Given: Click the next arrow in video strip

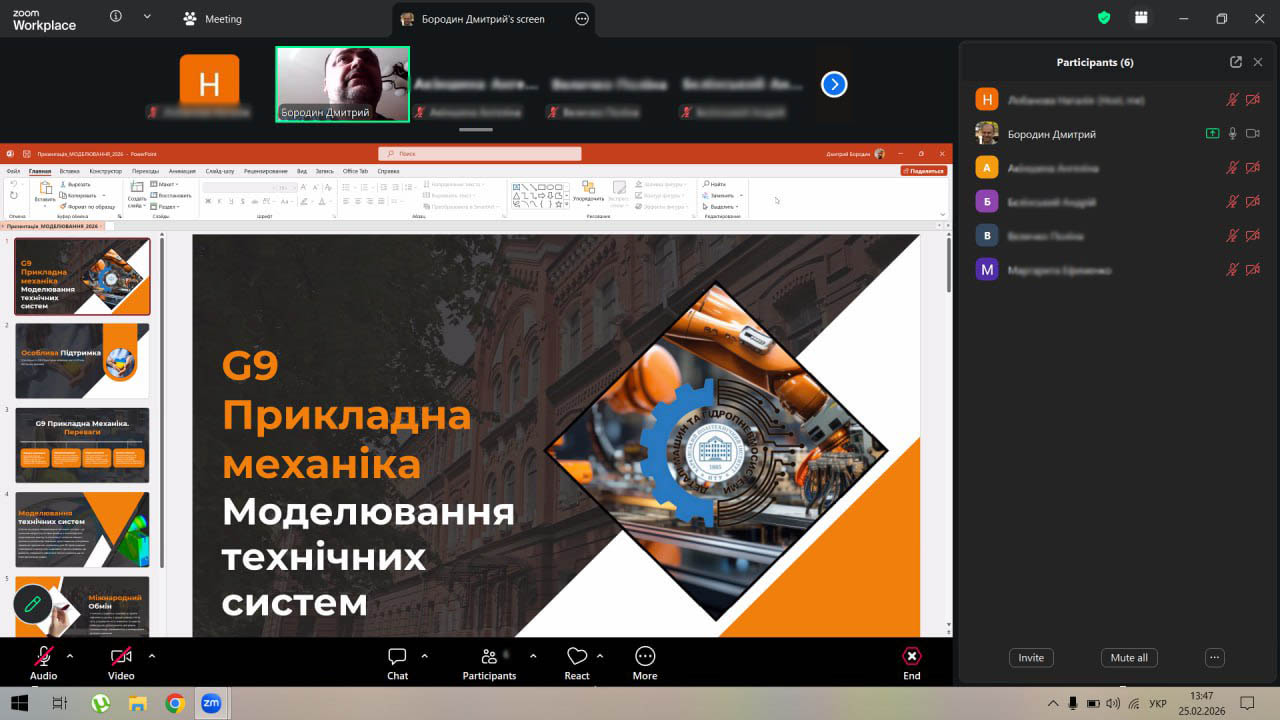Looking at the screenshot, I should point(834,85).
